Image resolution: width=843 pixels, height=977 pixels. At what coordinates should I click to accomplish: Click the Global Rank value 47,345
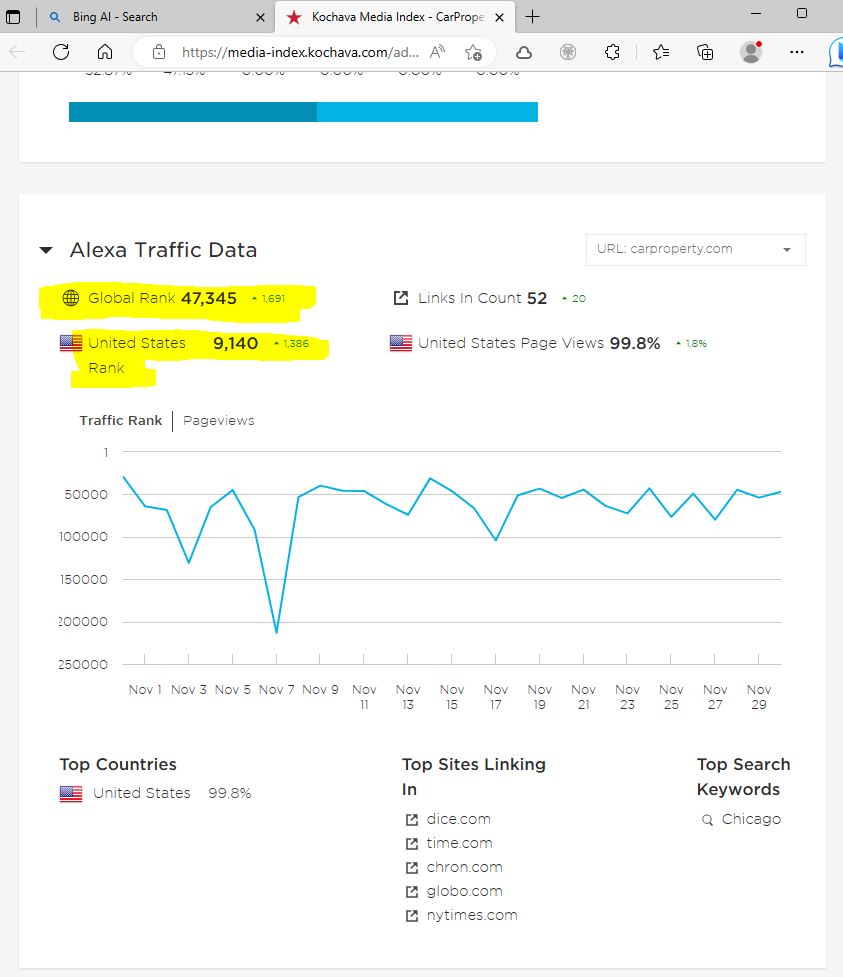[x=209, y=298]
